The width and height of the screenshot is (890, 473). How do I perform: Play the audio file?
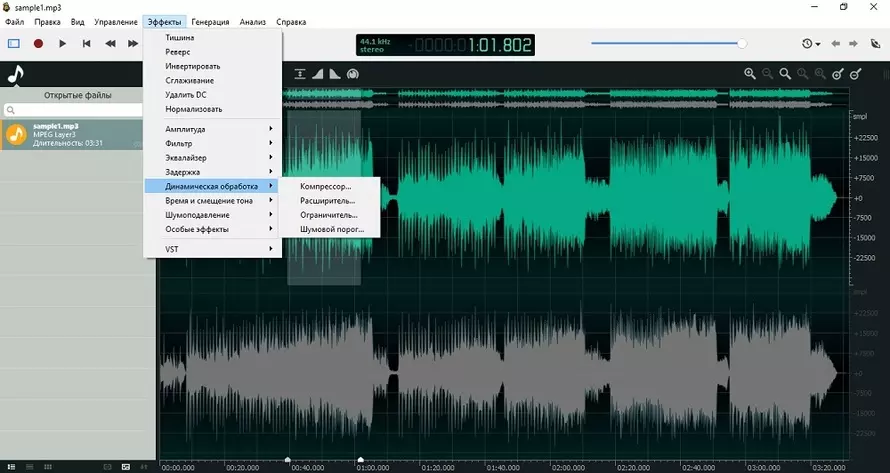click(62, 43)
